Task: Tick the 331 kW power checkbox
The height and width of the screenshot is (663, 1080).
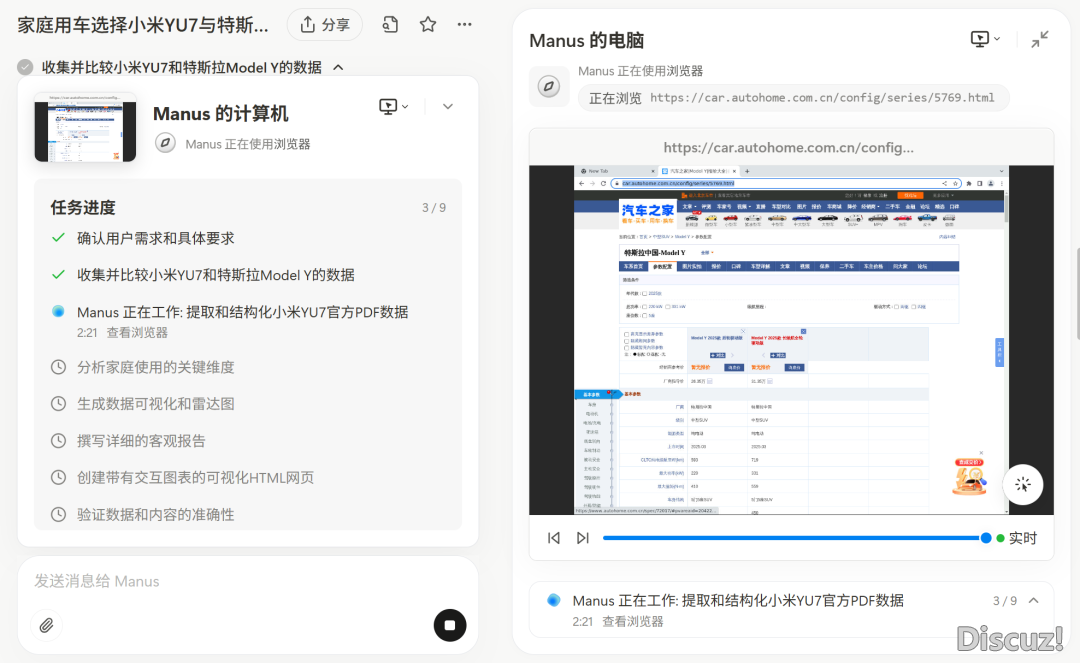Action: [x=667, y=307]
